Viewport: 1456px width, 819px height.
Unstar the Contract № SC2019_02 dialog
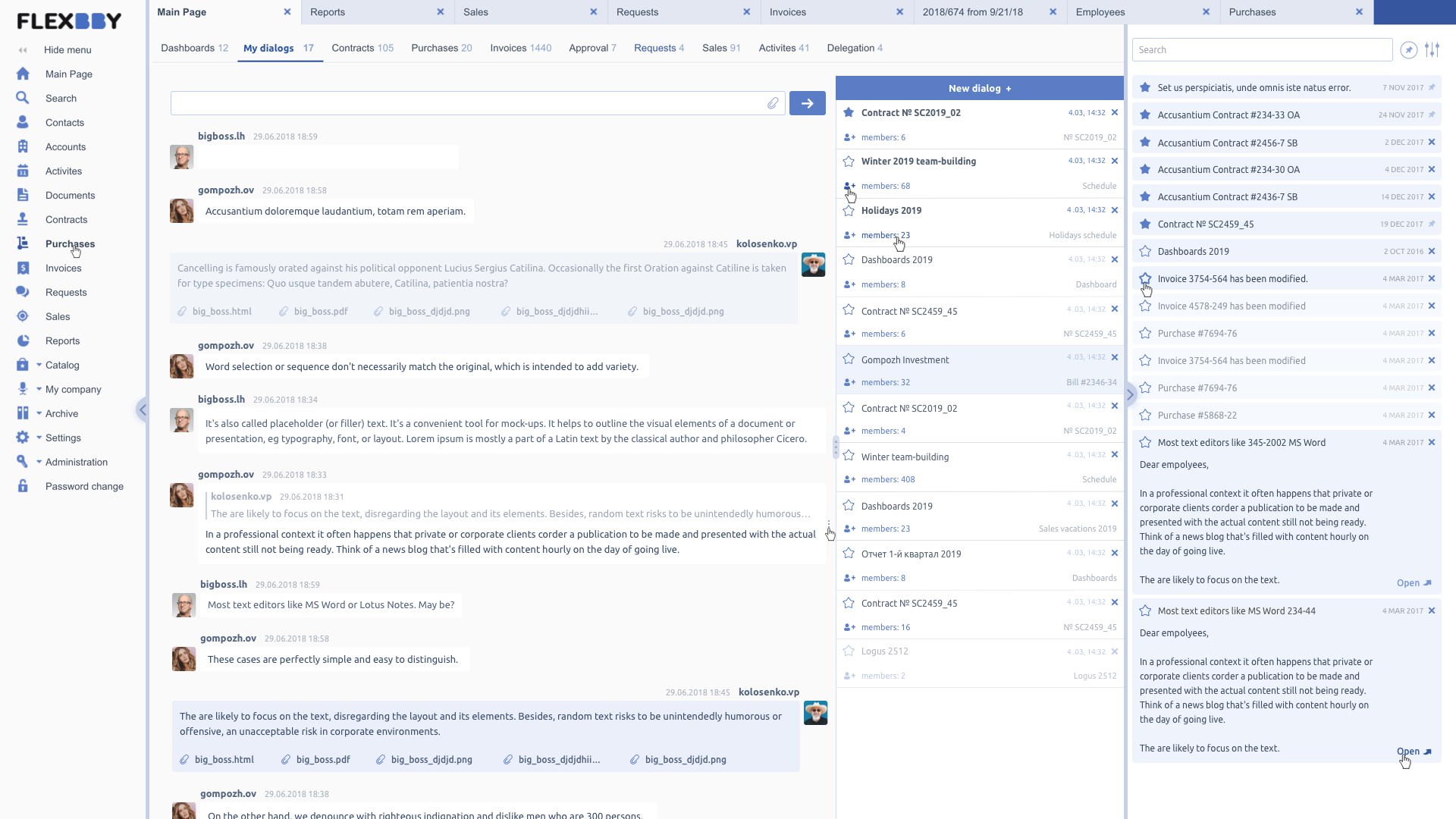849,112
